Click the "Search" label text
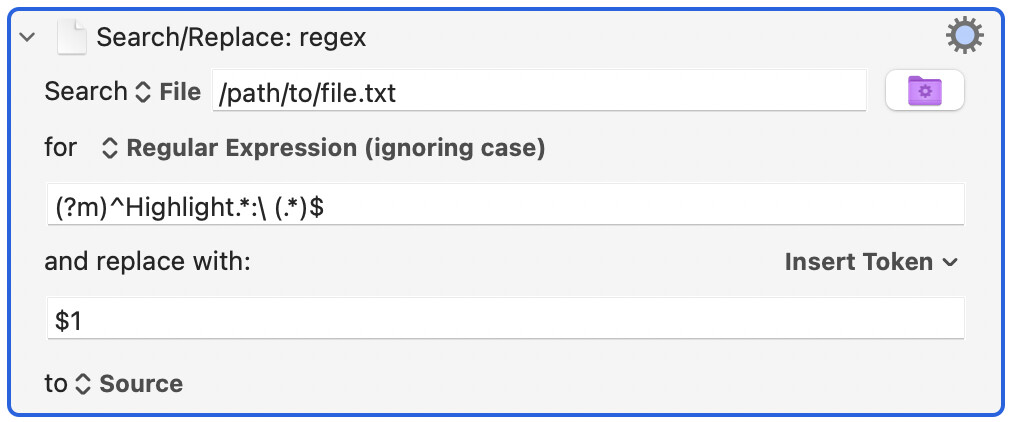Image resolution: width=1014 pixels, height=422 pixels. (x=86, y=92)
